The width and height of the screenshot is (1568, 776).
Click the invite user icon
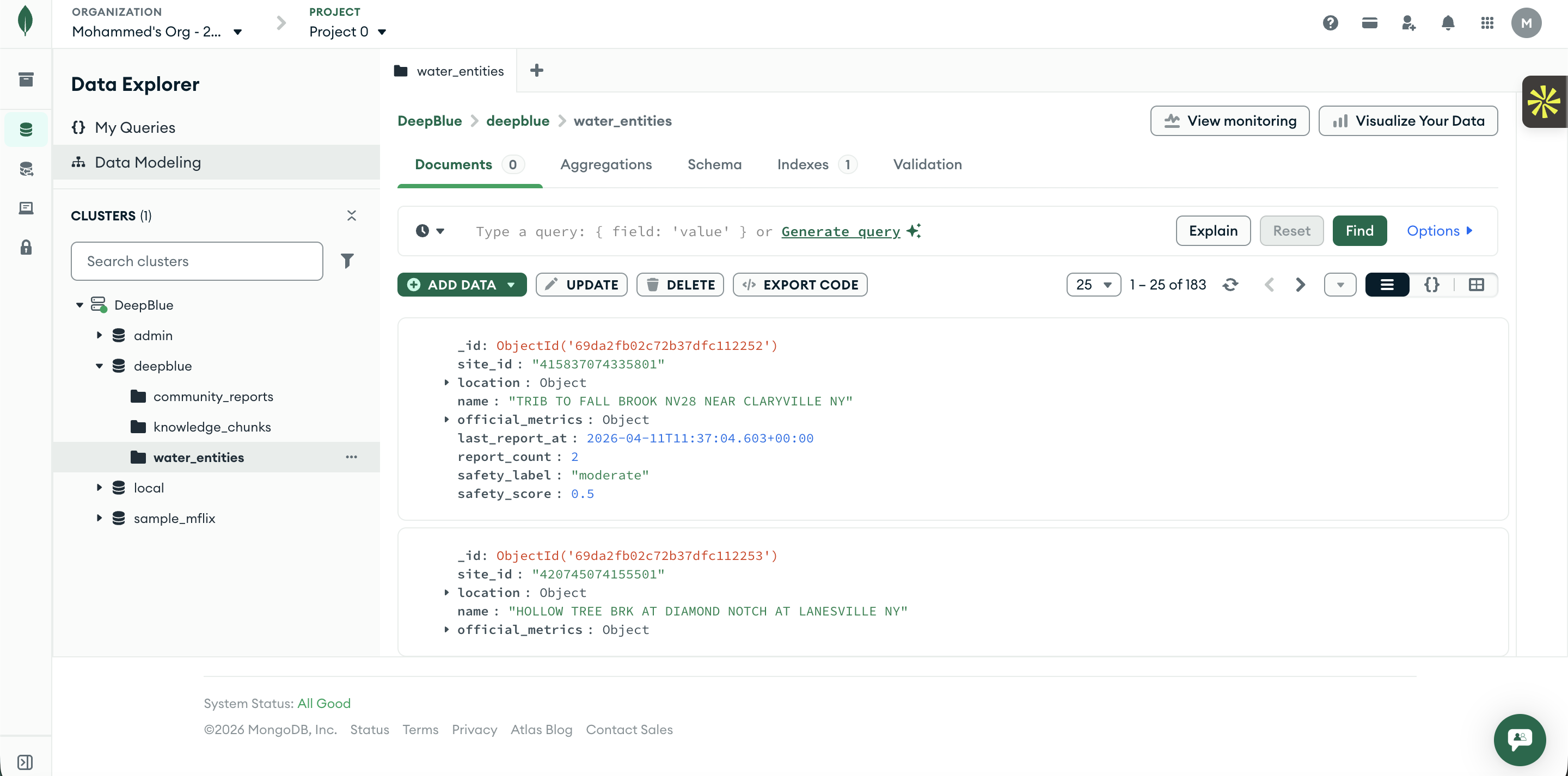tap(1408, 23)
